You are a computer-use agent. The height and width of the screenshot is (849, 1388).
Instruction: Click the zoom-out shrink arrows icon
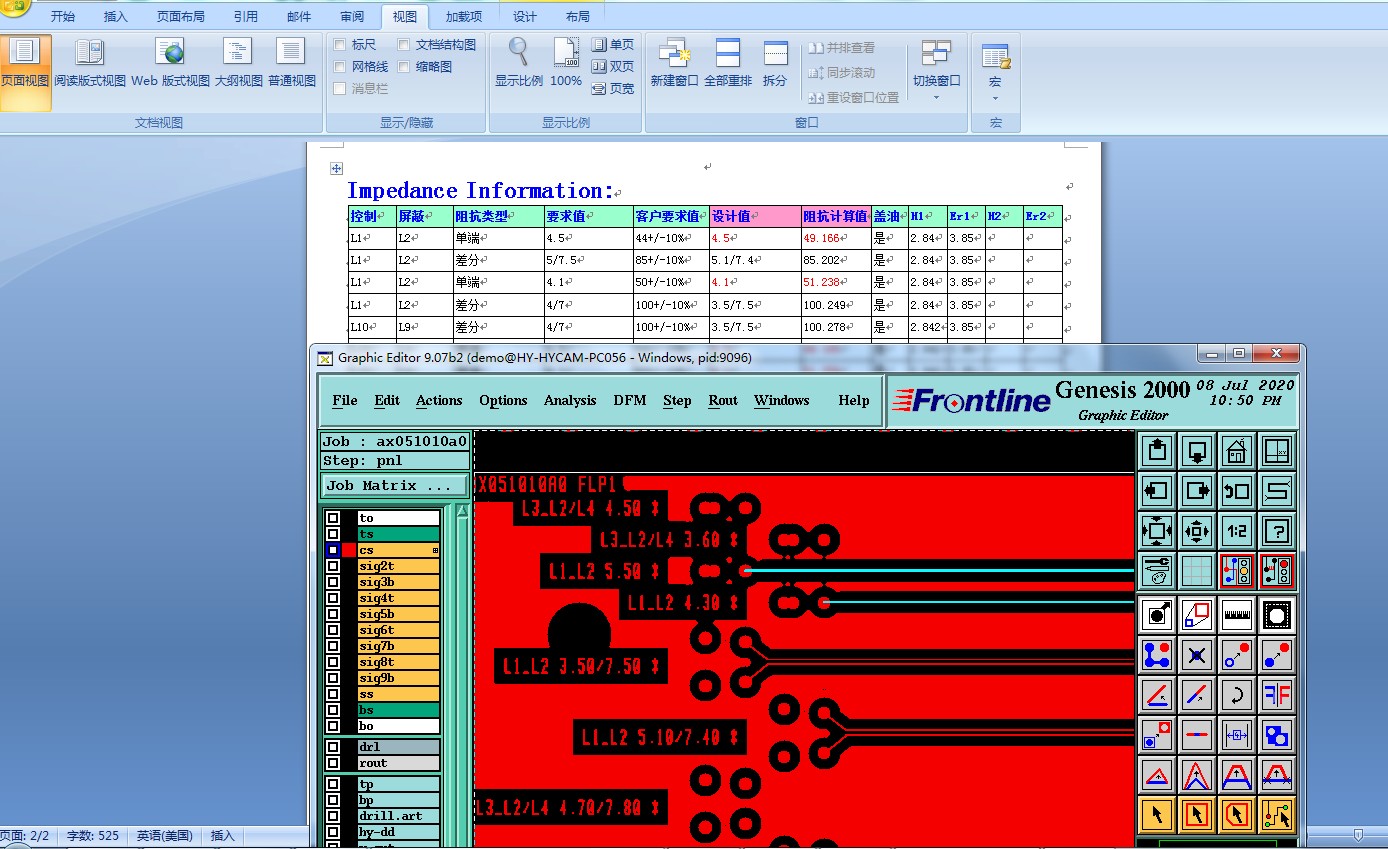click(1197, 531)
